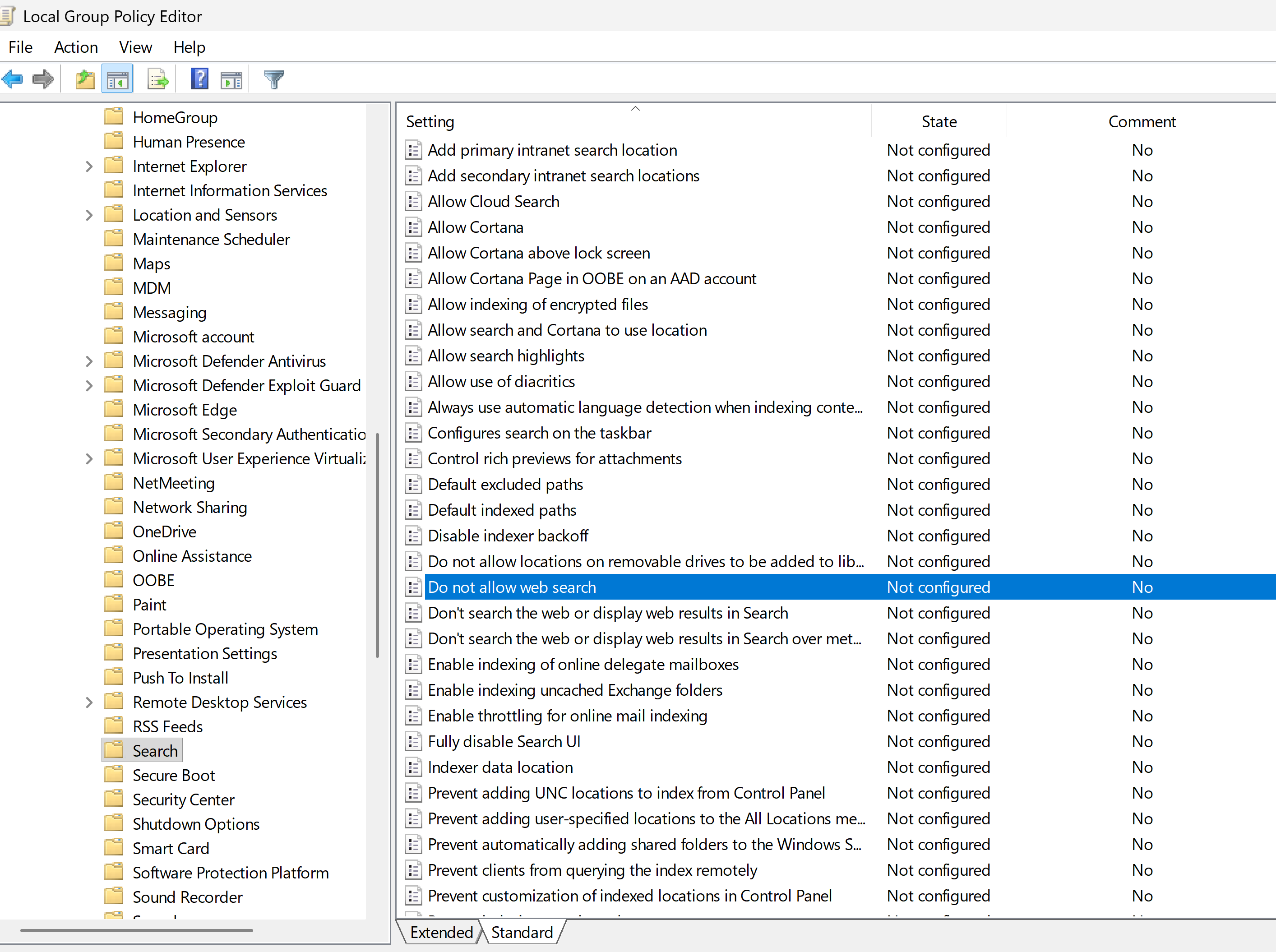The width and height of the screenshot is (1276, 952).
Task: Click policy icon beside Allow Cortana
Action: (x=413, y=228)
